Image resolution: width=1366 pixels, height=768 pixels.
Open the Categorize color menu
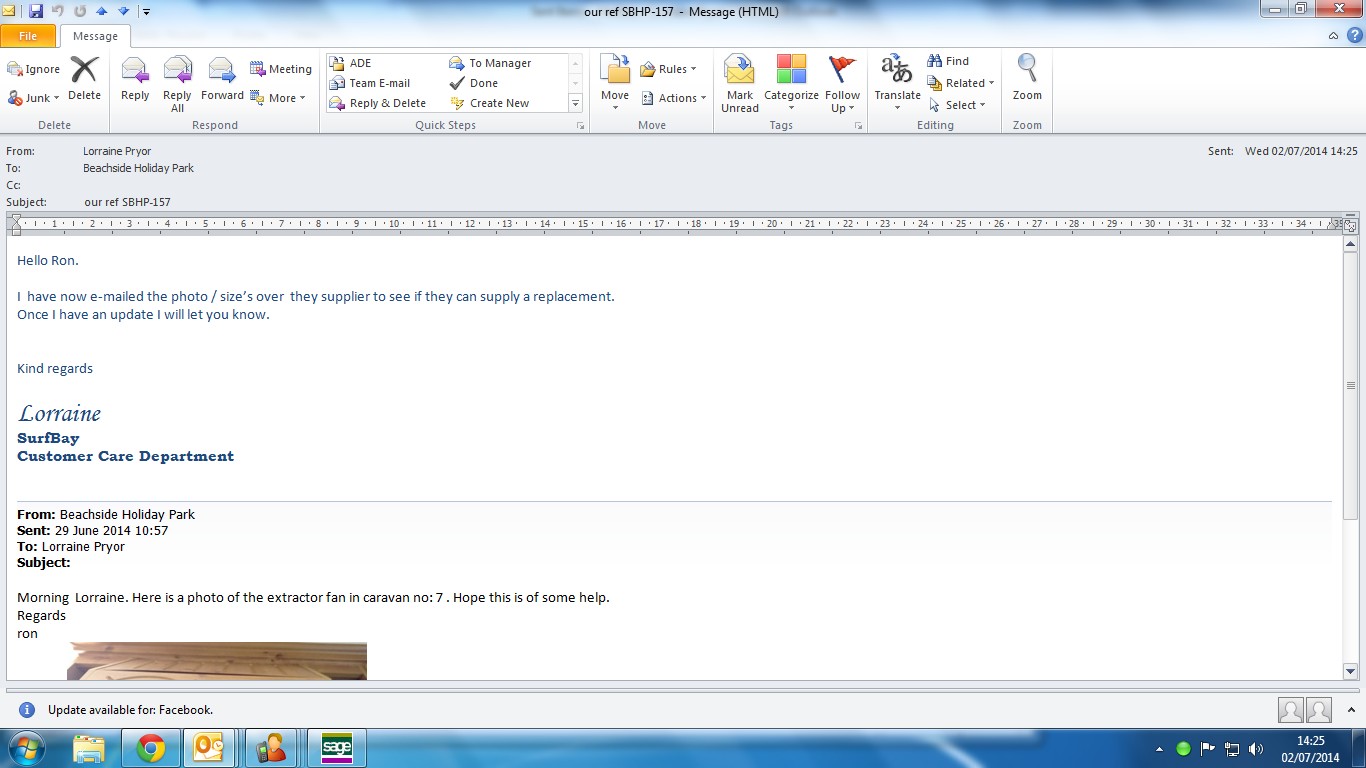(791, 84)
